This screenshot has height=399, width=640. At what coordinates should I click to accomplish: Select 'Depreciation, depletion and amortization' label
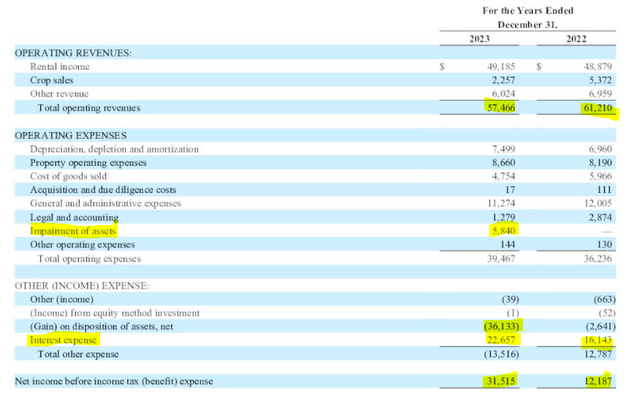pyautogui.click(x=114, y=149)
